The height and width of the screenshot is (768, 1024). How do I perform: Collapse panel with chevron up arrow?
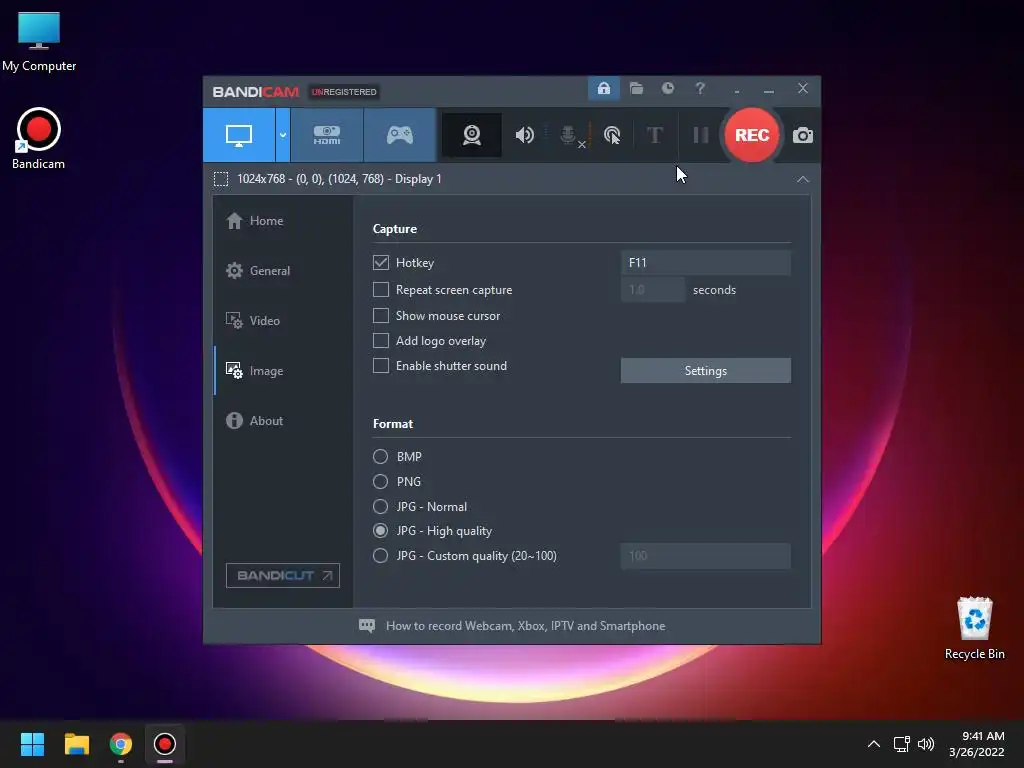803,179
